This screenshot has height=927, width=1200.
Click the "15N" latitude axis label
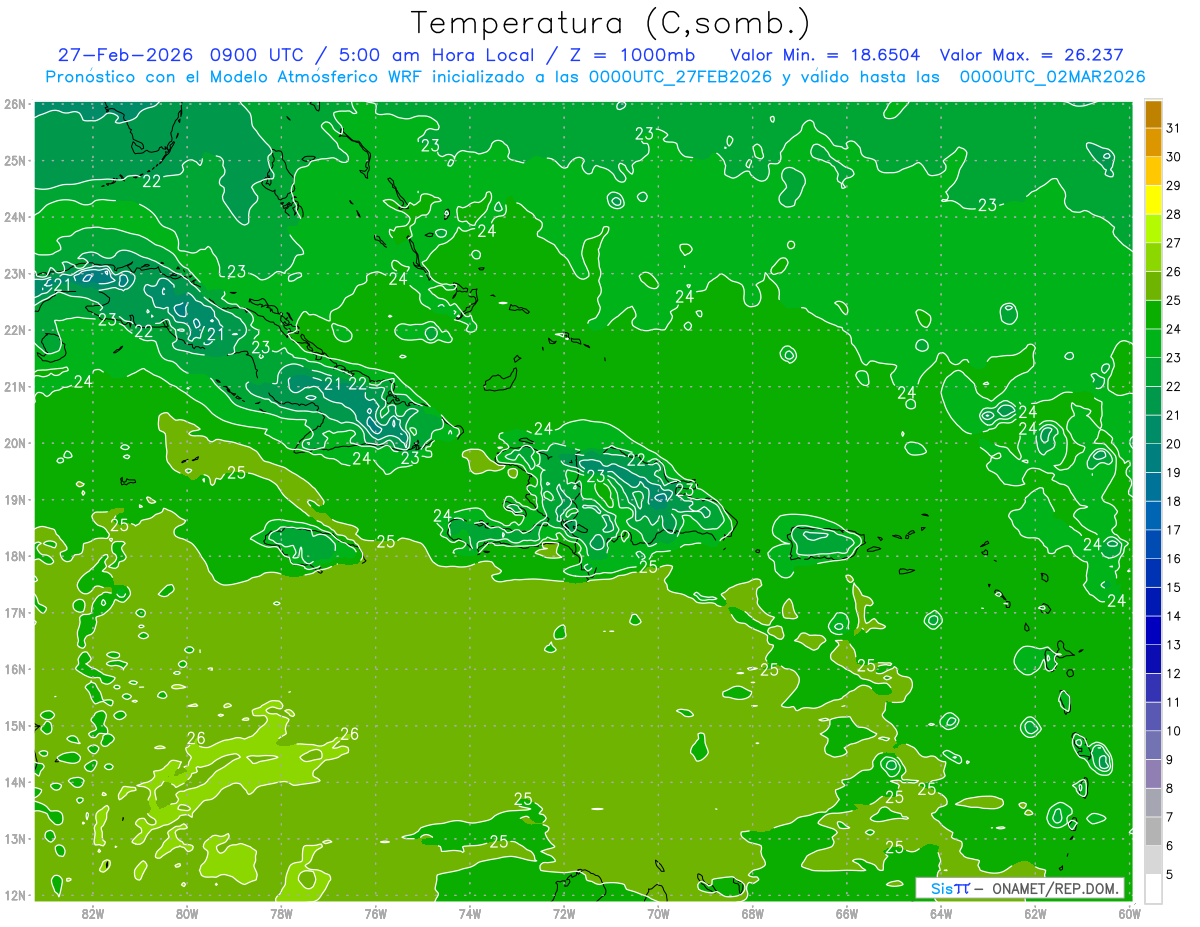[14, 726]
